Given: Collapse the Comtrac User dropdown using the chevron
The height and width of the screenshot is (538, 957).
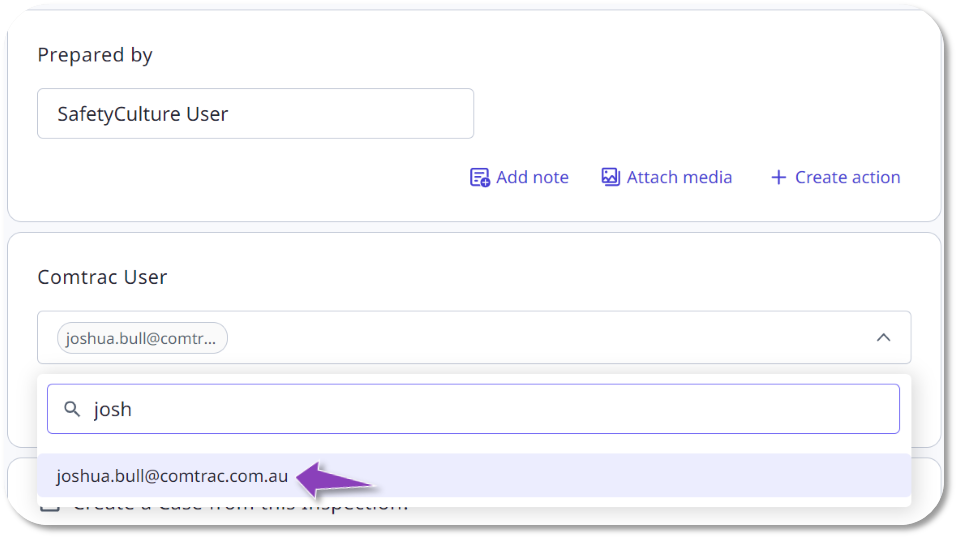Looking at the screenshot, I should 883,338.
